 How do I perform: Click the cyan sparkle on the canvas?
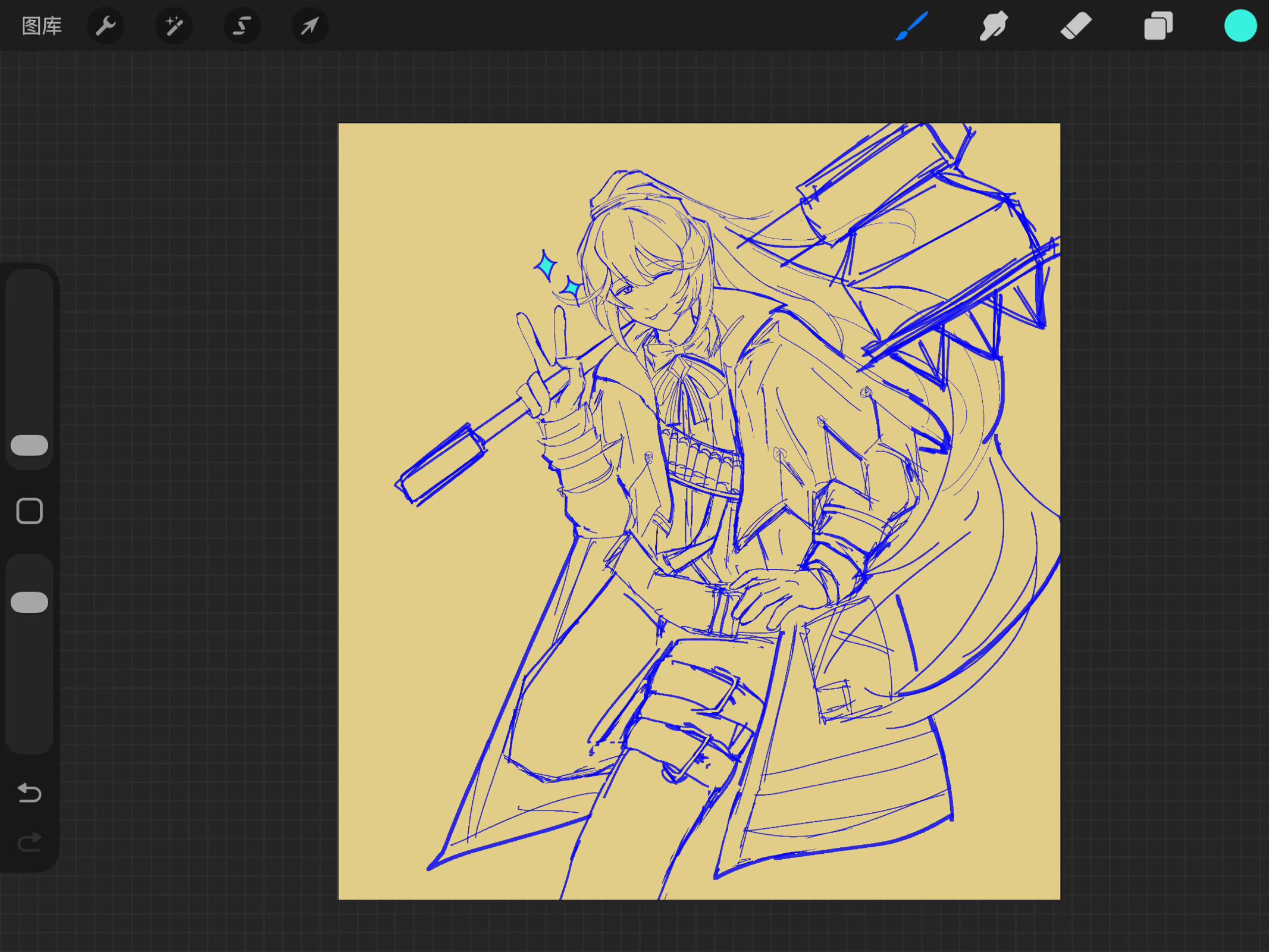click(546, 266)
